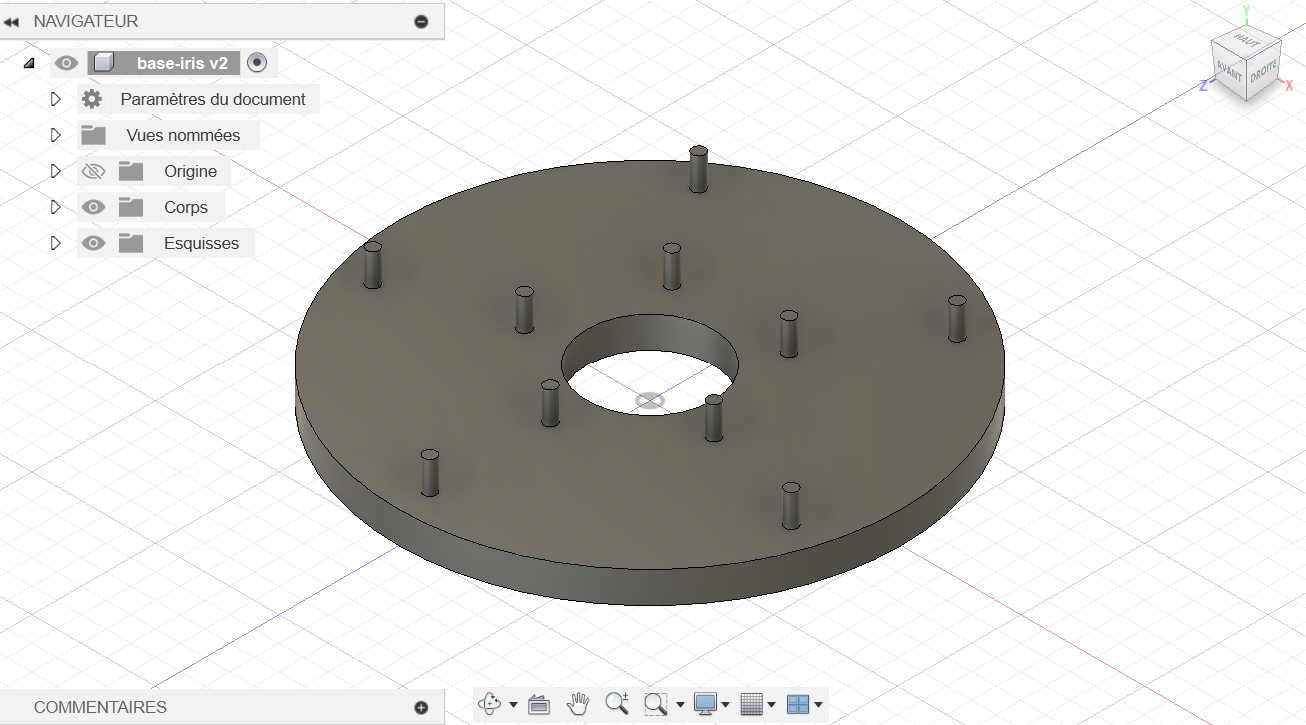Select the Zoom magnifier with plus-minus
Viewport: 1306px width, 725px height.
pos(617,704)
